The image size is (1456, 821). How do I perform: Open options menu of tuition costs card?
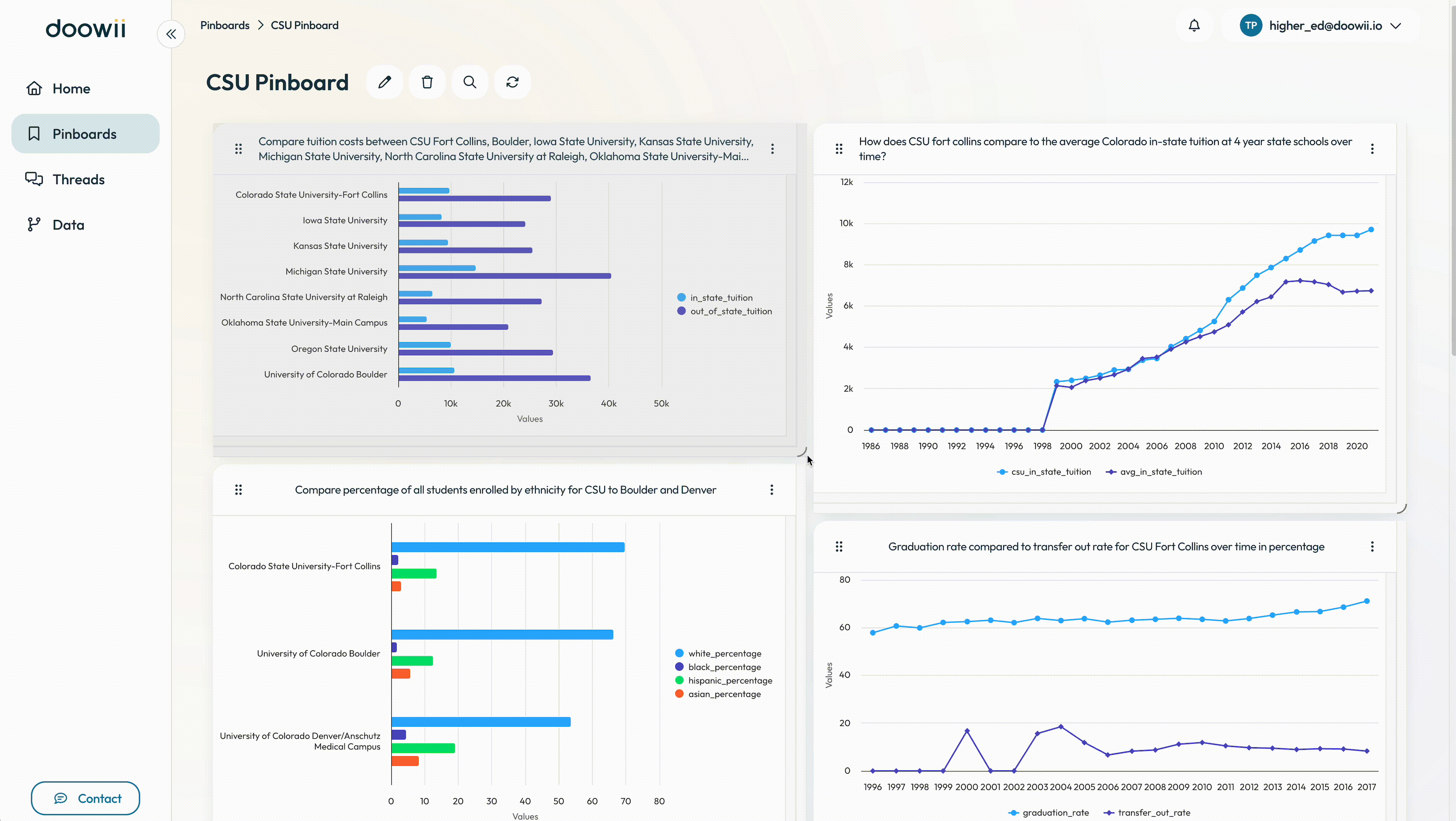click(772, 149)
